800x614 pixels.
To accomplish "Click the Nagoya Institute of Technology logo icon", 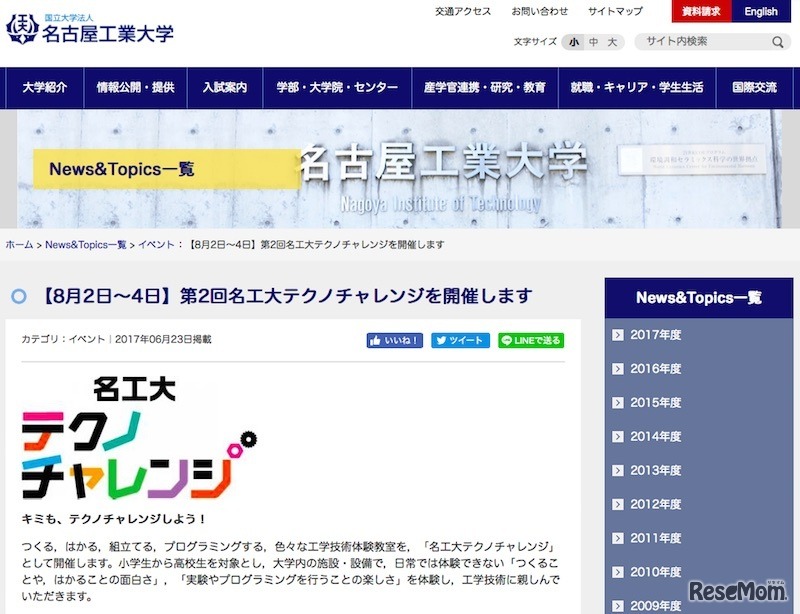I will point(24,27).
